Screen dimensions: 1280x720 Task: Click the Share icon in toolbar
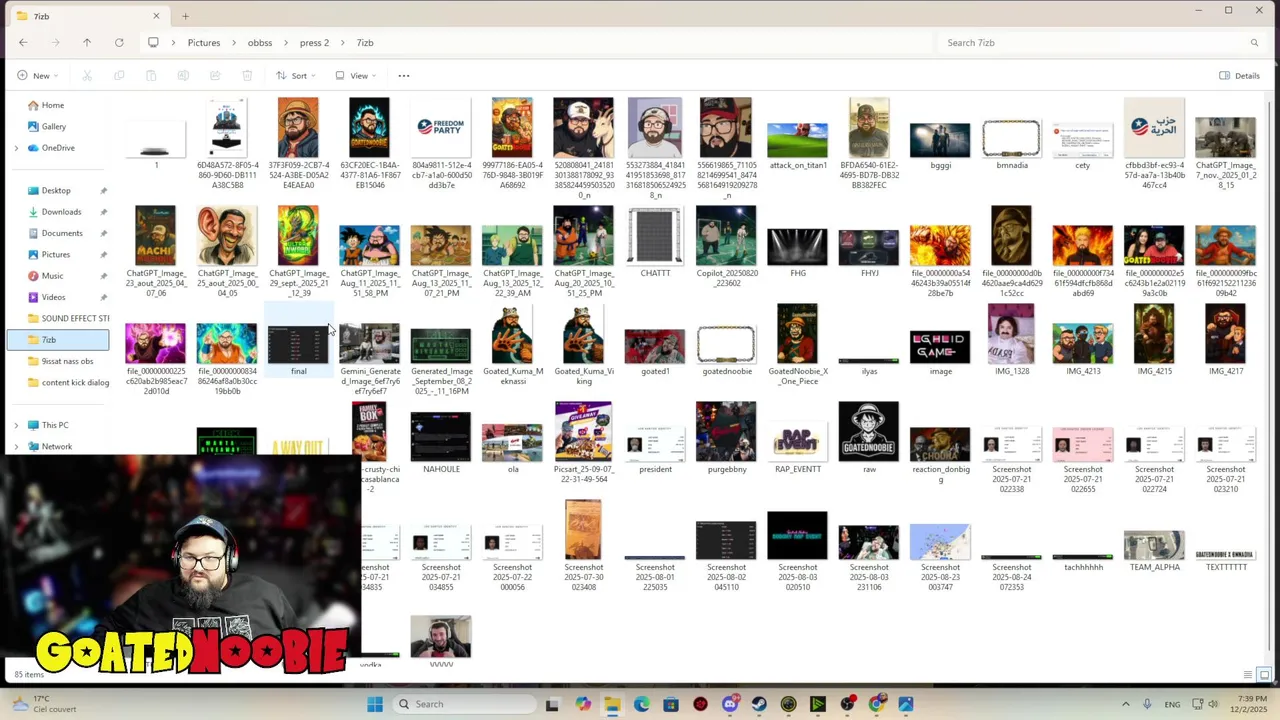click(215, 76)
